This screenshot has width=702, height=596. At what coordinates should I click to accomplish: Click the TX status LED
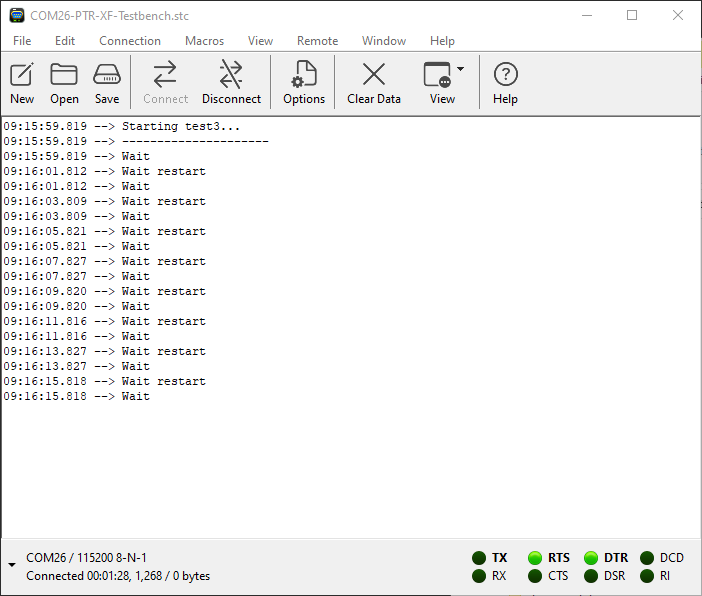pos(479,558)
